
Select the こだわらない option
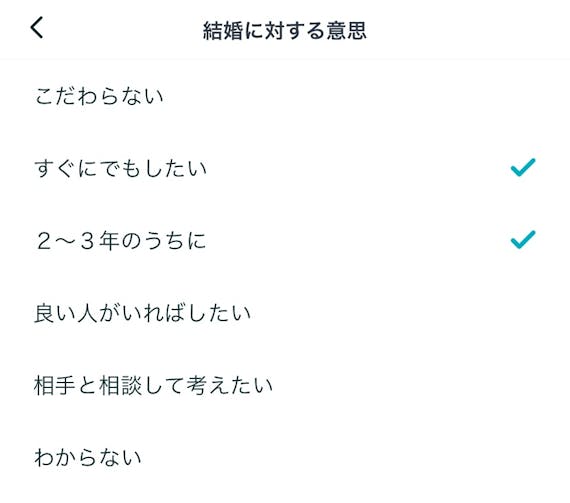[x=285, y=96]
